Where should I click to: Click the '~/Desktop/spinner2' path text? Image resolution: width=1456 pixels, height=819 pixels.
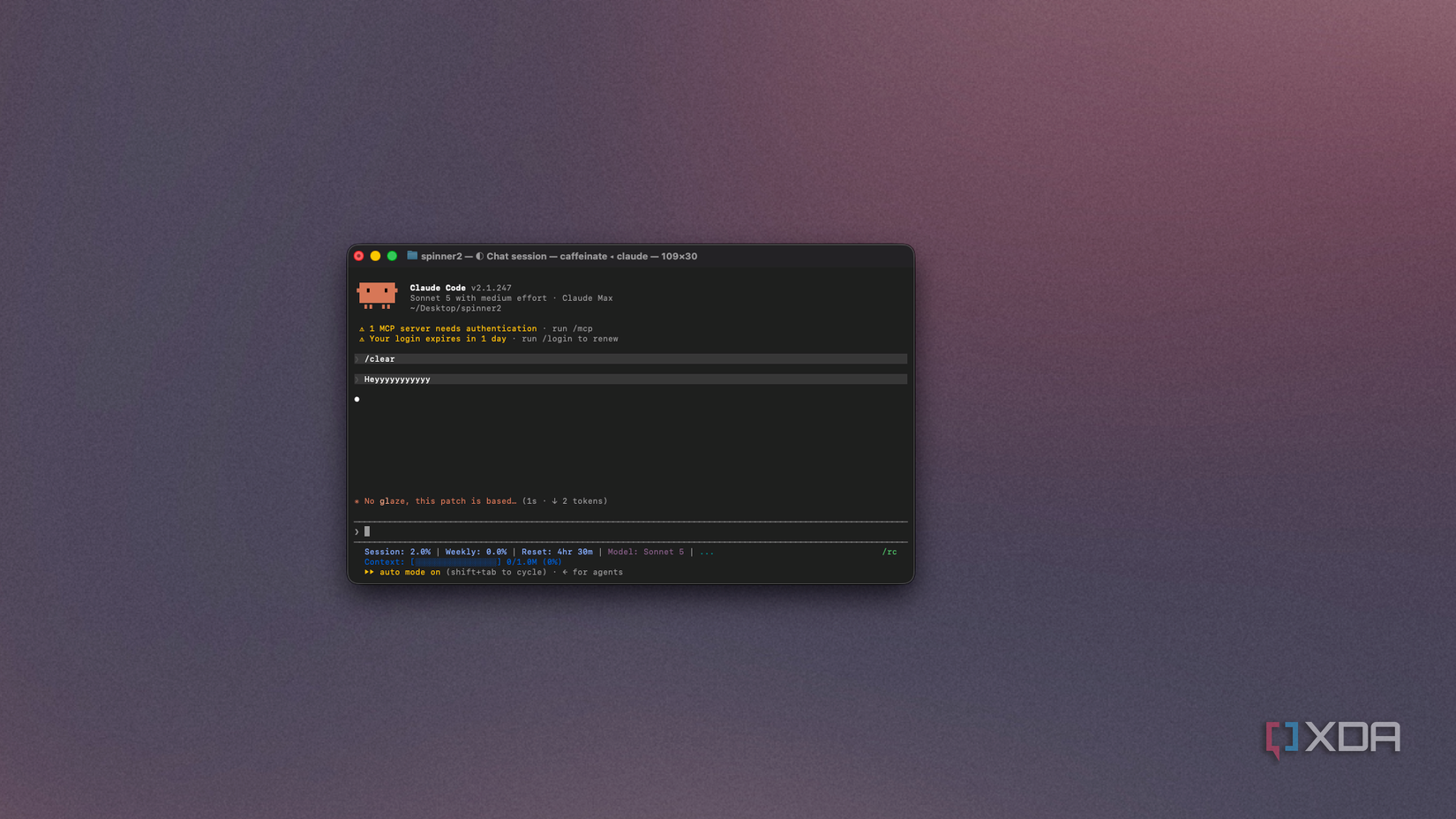(x=455, y=309)
